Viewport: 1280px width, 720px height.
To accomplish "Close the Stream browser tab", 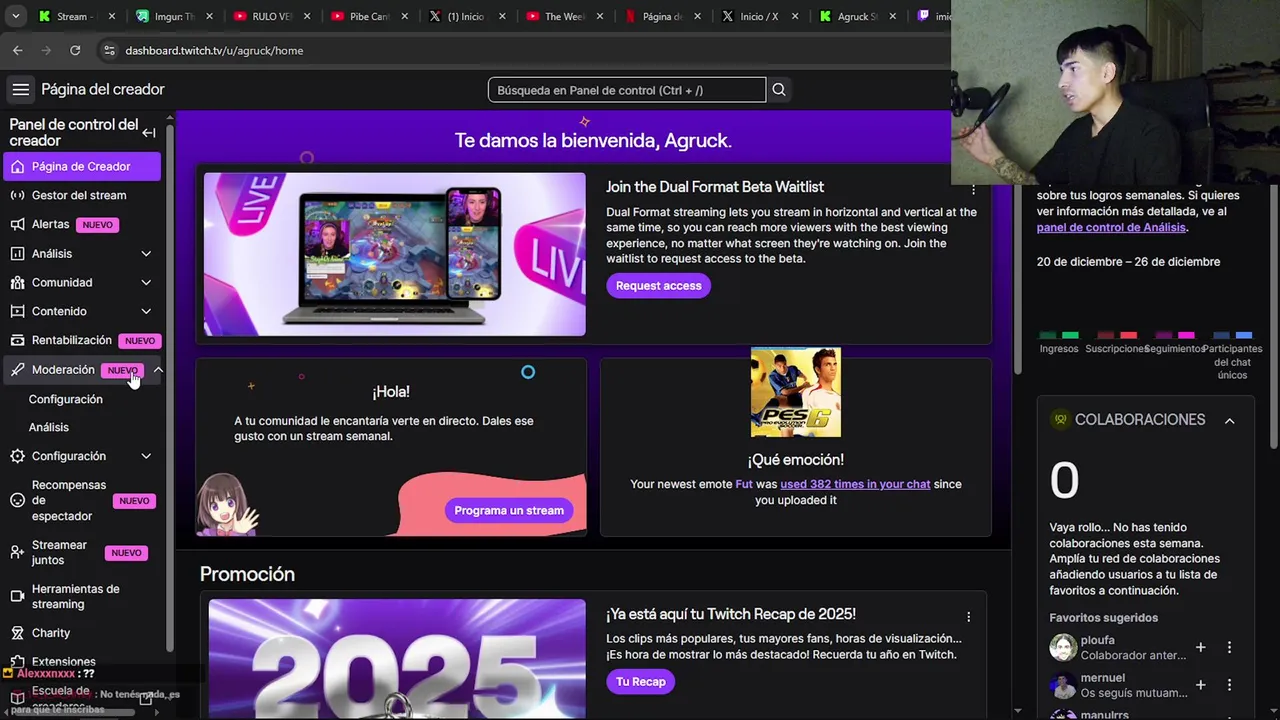I will tap(112, 17).
